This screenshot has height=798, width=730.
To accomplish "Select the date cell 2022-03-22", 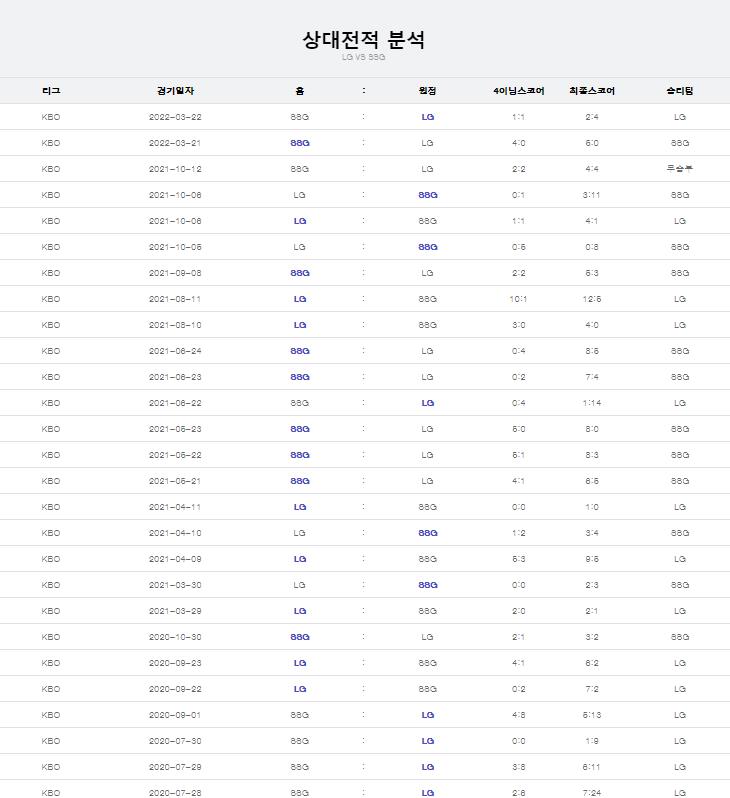I will coord(175,117).
